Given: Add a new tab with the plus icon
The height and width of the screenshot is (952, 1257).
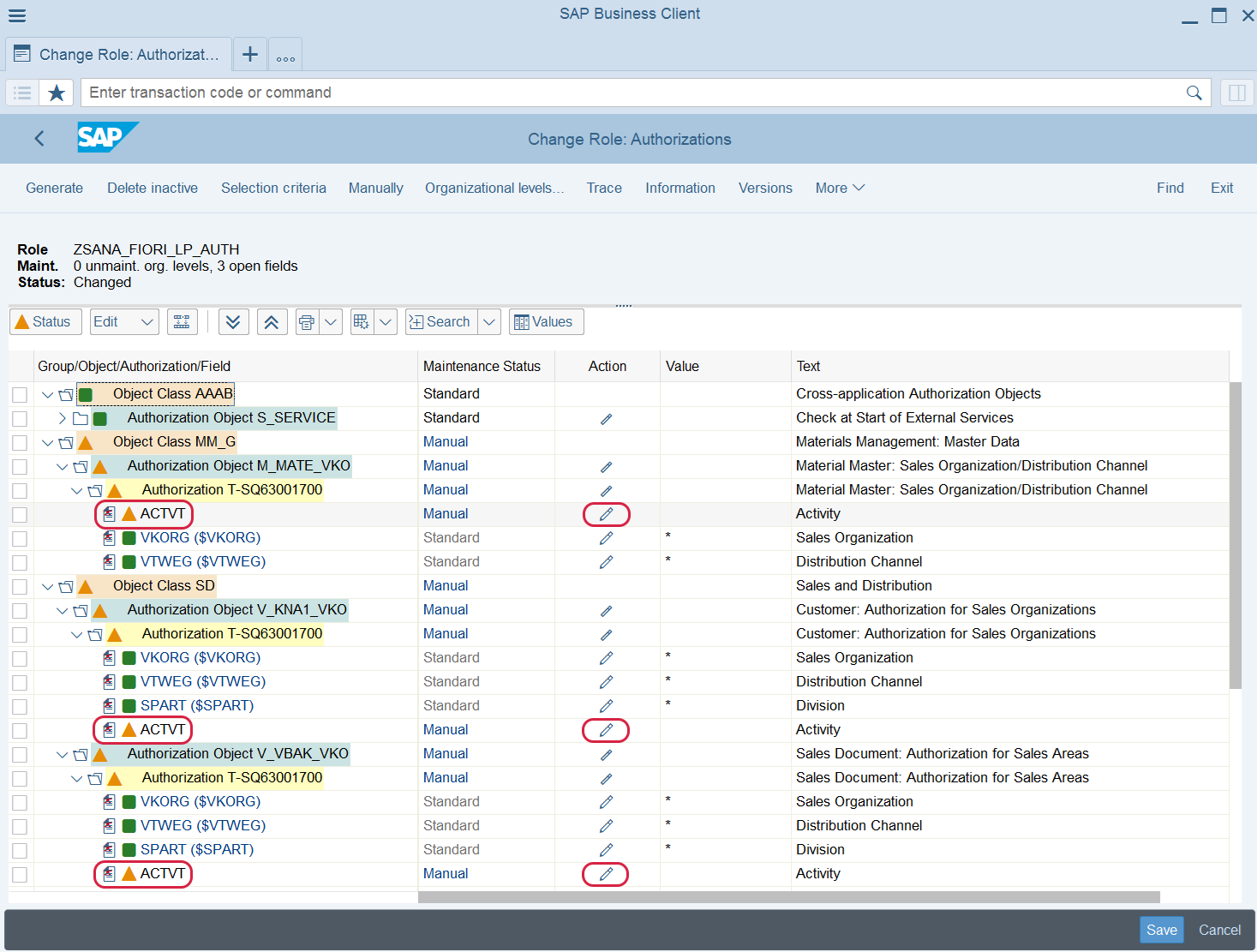Looking at the screenshot, I should [250, 54].
